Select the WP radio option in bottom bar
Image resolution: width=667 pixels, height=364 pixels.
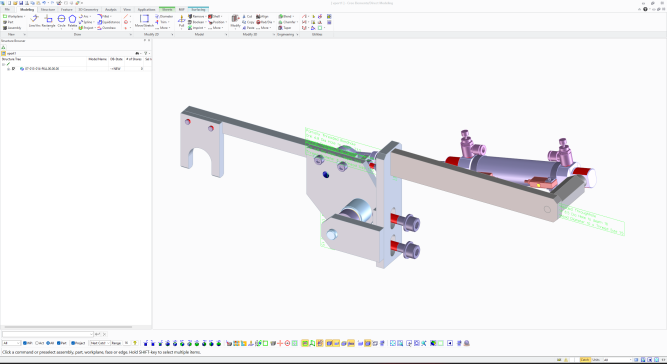pyautogui.click(x=28, y=343)
